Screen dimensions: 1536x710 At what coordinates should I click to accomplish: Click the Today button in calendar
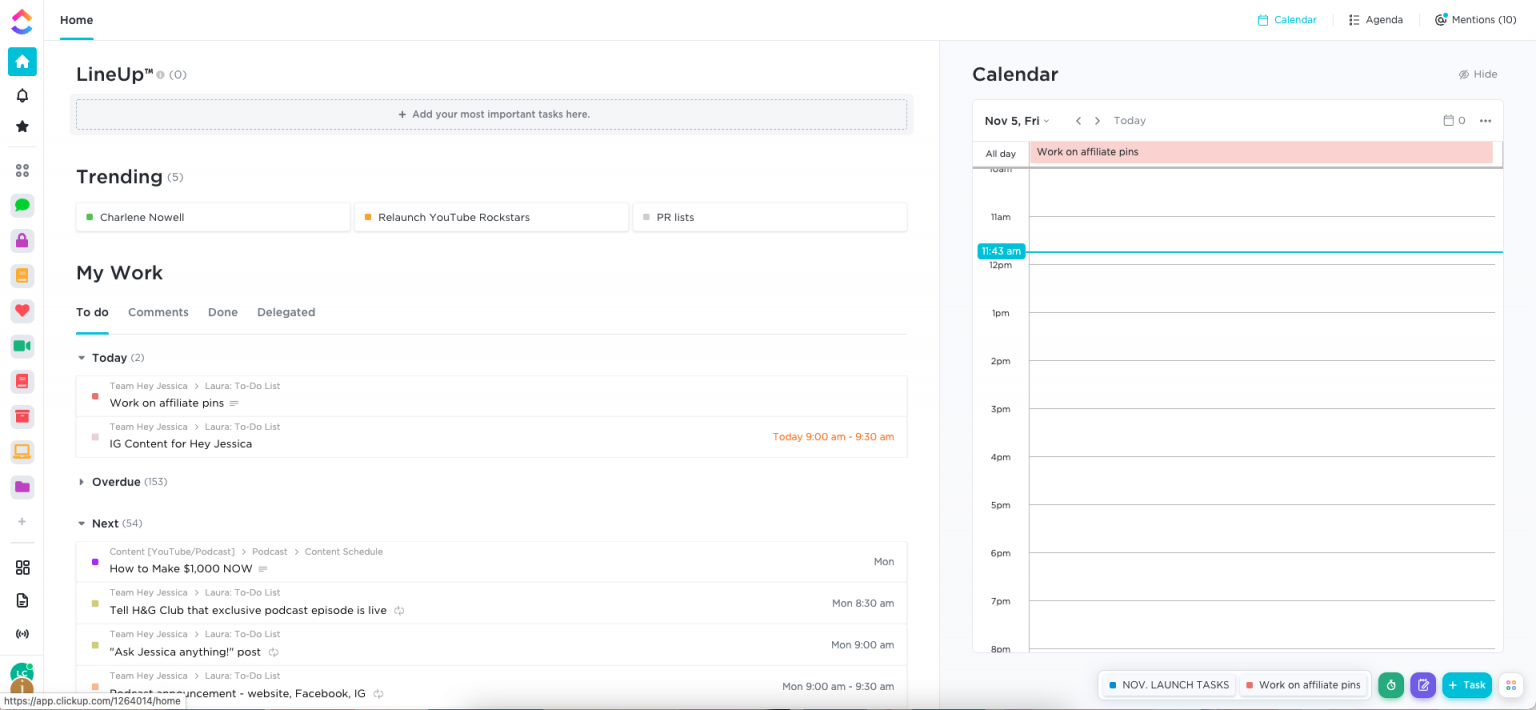tap(1129, 121)
